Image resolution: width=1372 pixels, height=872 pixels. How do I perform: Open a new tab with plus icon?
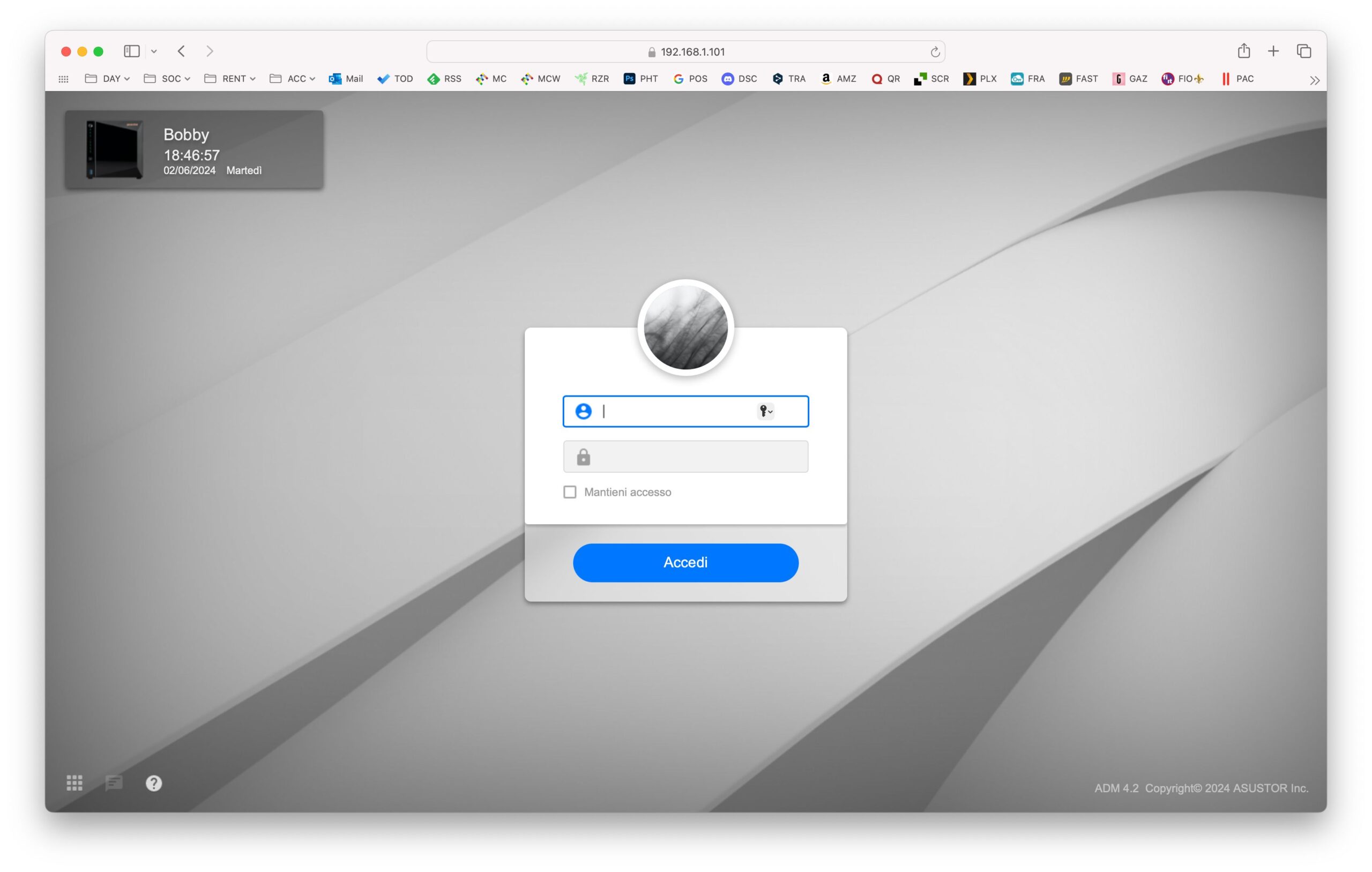[1273, 51]
